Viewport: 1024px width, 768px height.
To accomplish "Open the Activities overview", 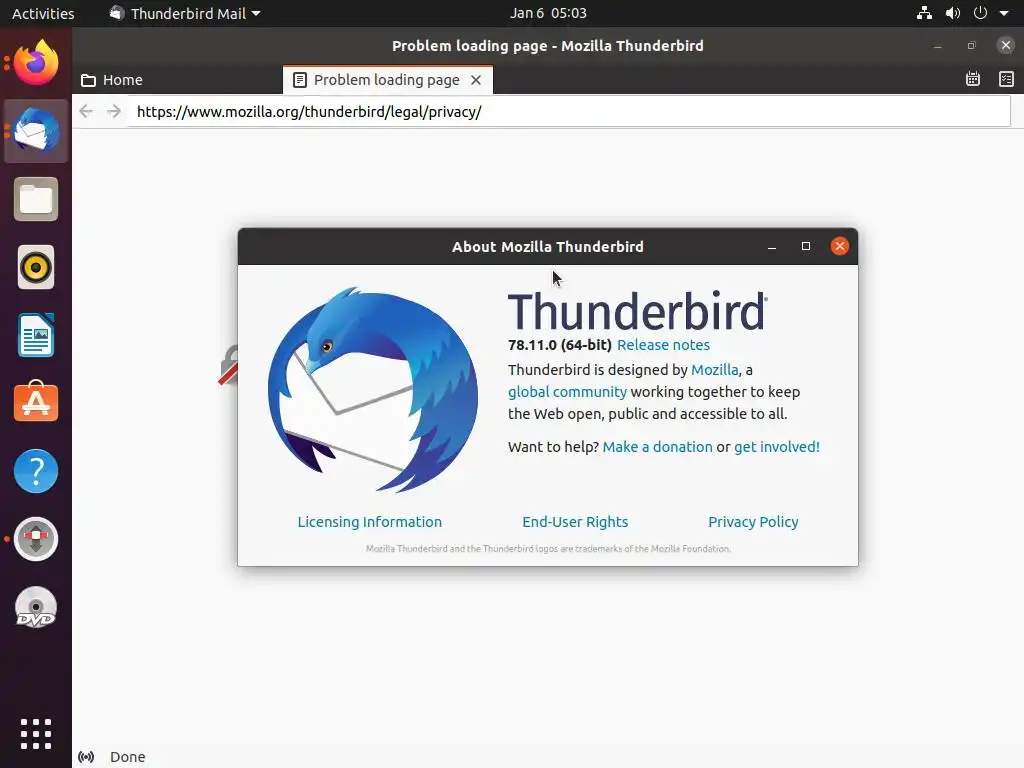I will [x=43, y=13].
